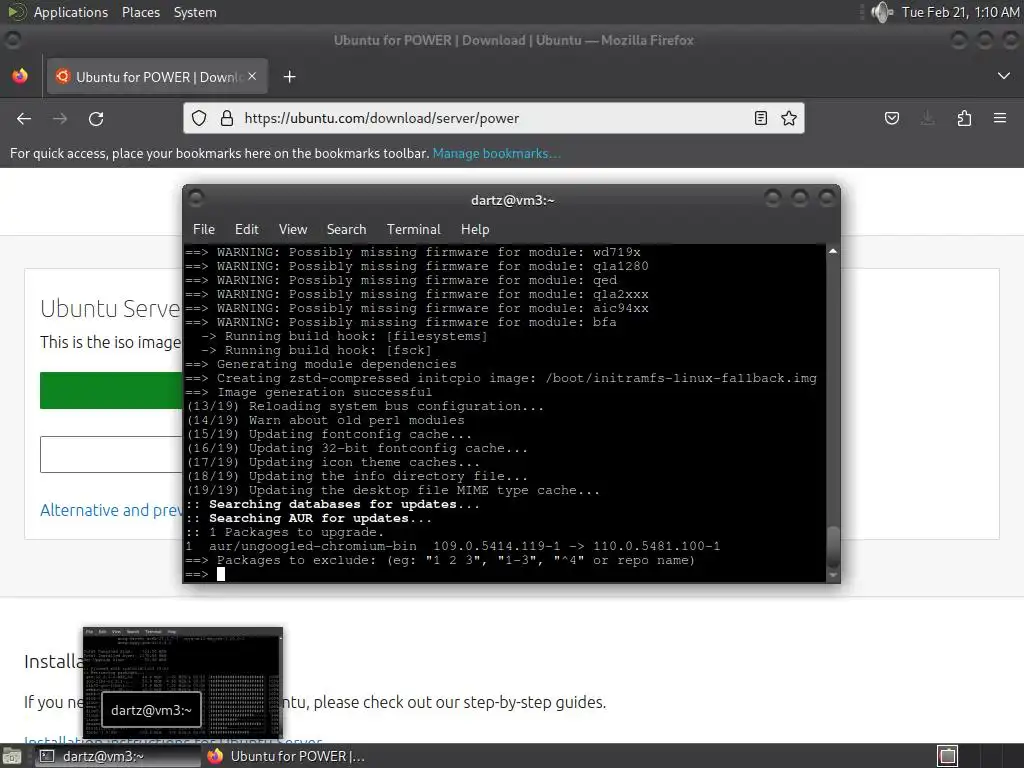Close the Ubuntu for POWER tab
Image resolution: width=1024 pixels, height=768 pixels.
point(252,76)
